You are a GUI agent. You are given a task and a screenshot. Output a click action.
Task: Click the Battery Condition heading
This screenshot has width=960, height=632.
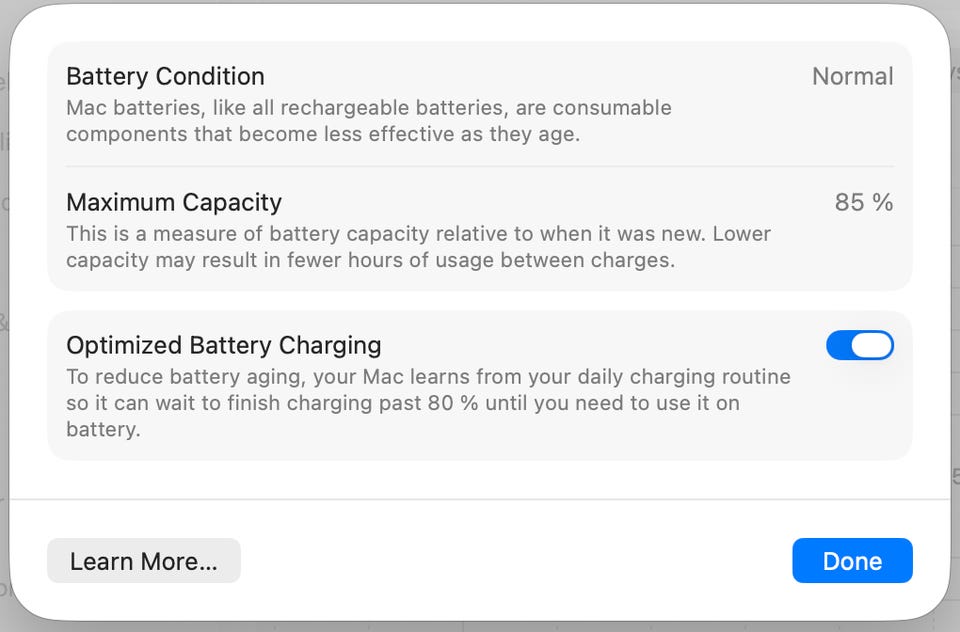point(165,76)
